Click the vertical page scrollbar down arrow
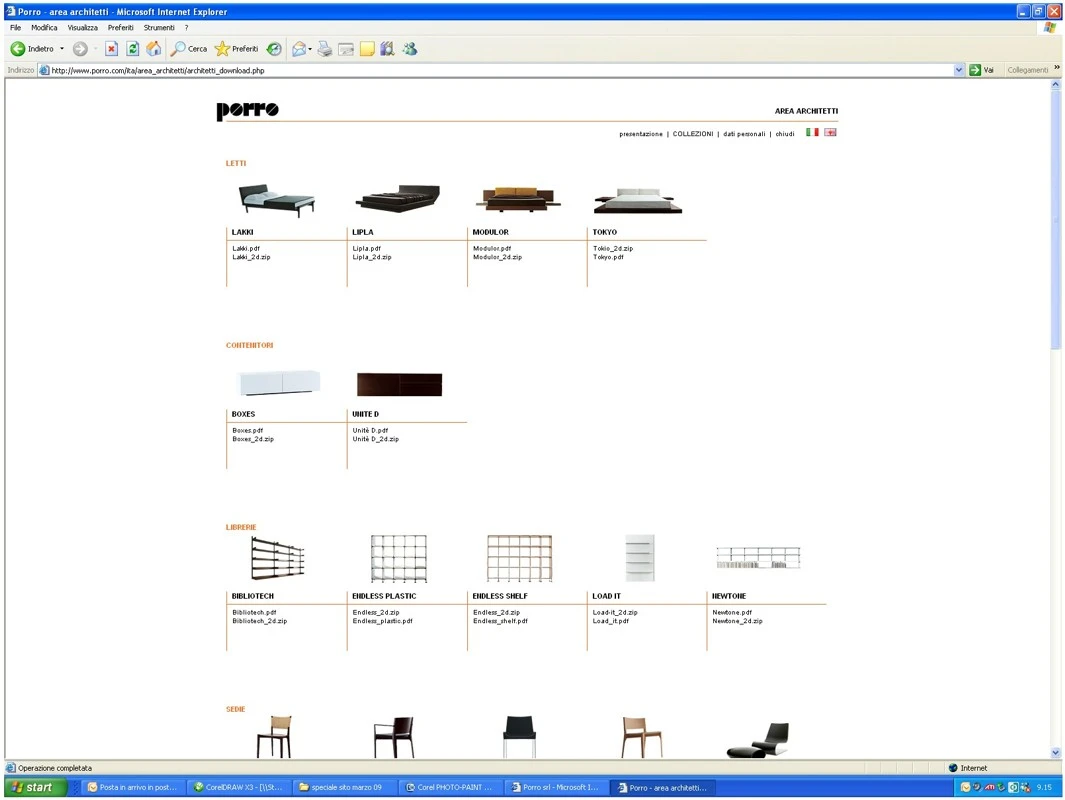Image resolution: width=1065 pixels, height=800 pixels. click(1056, 753)
